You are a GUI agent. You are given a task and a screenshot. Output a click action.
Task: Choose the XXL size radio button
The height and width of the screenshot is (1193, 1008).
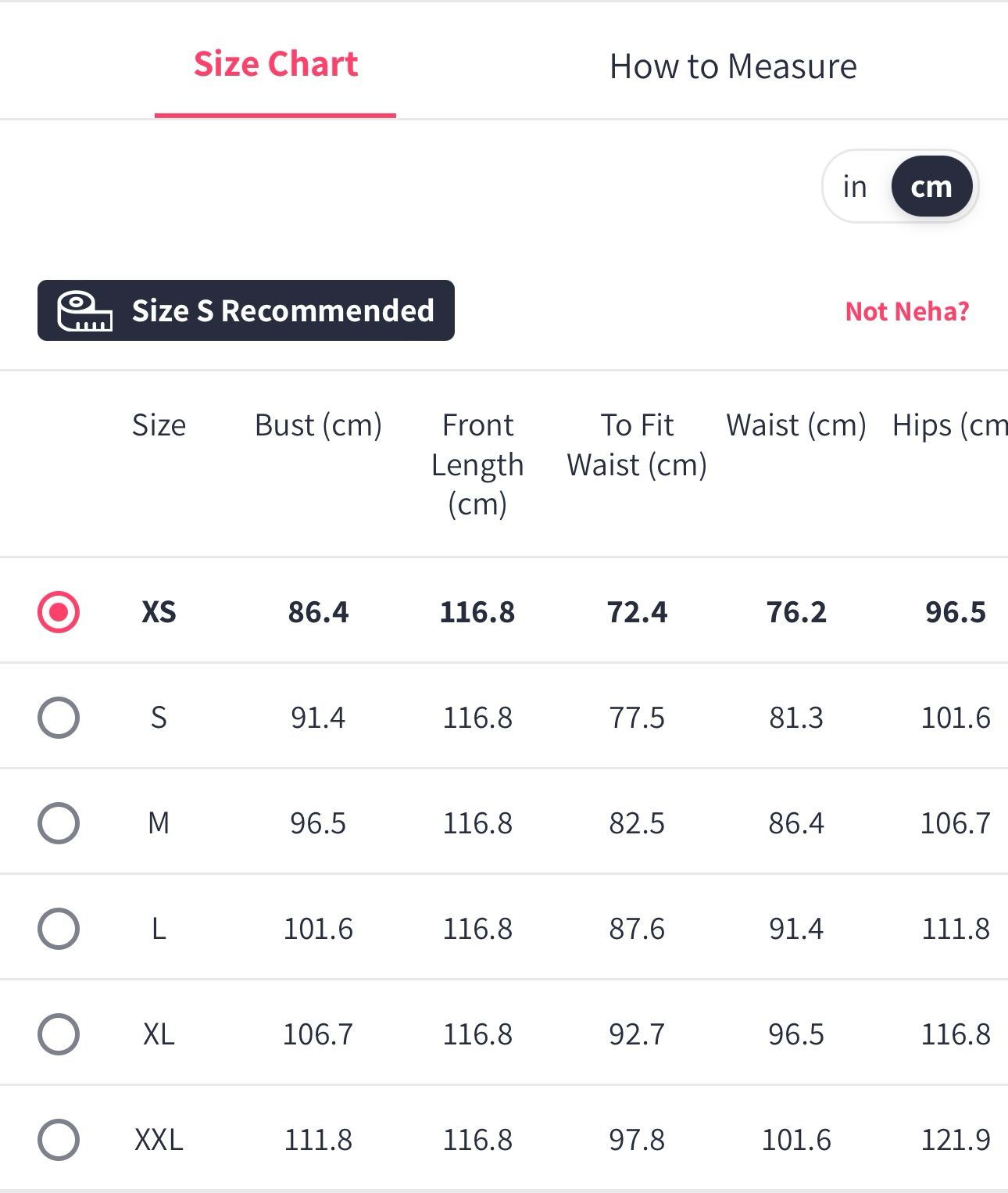(59, 1140)
